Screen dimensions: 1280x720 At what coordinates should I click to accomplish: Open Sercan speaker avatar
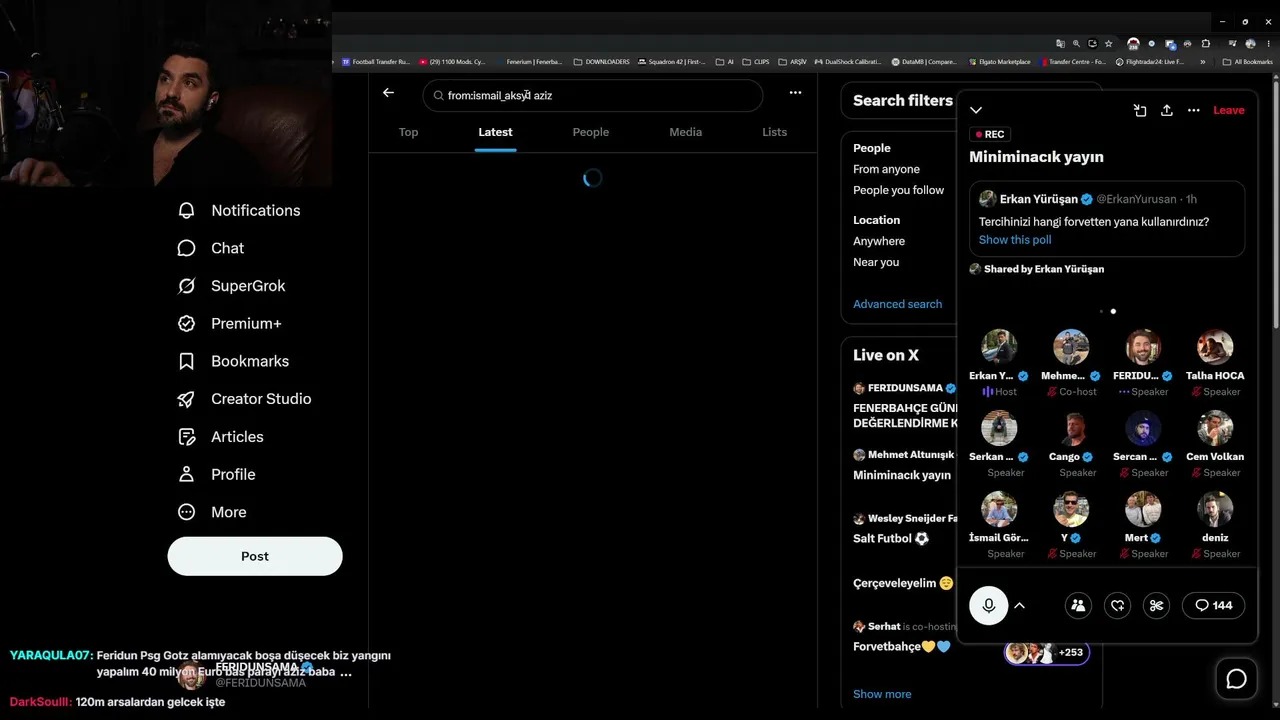[1143, 428]
